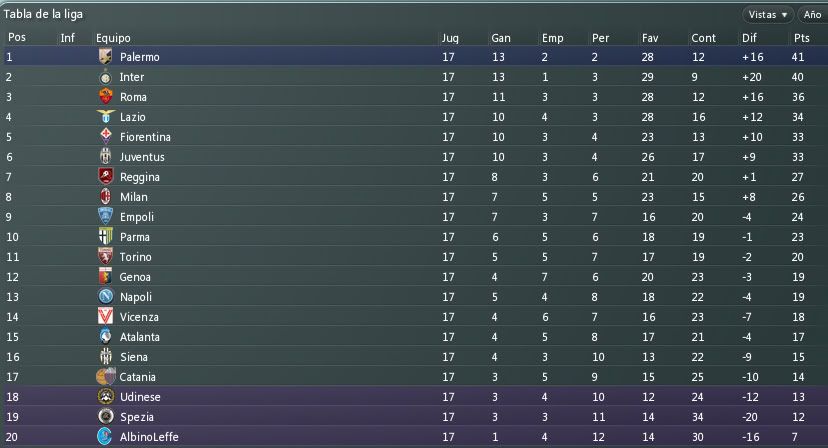828x448 pixels.
Task: Sort table by Pts column header
Action: click(x=802, y=38)
